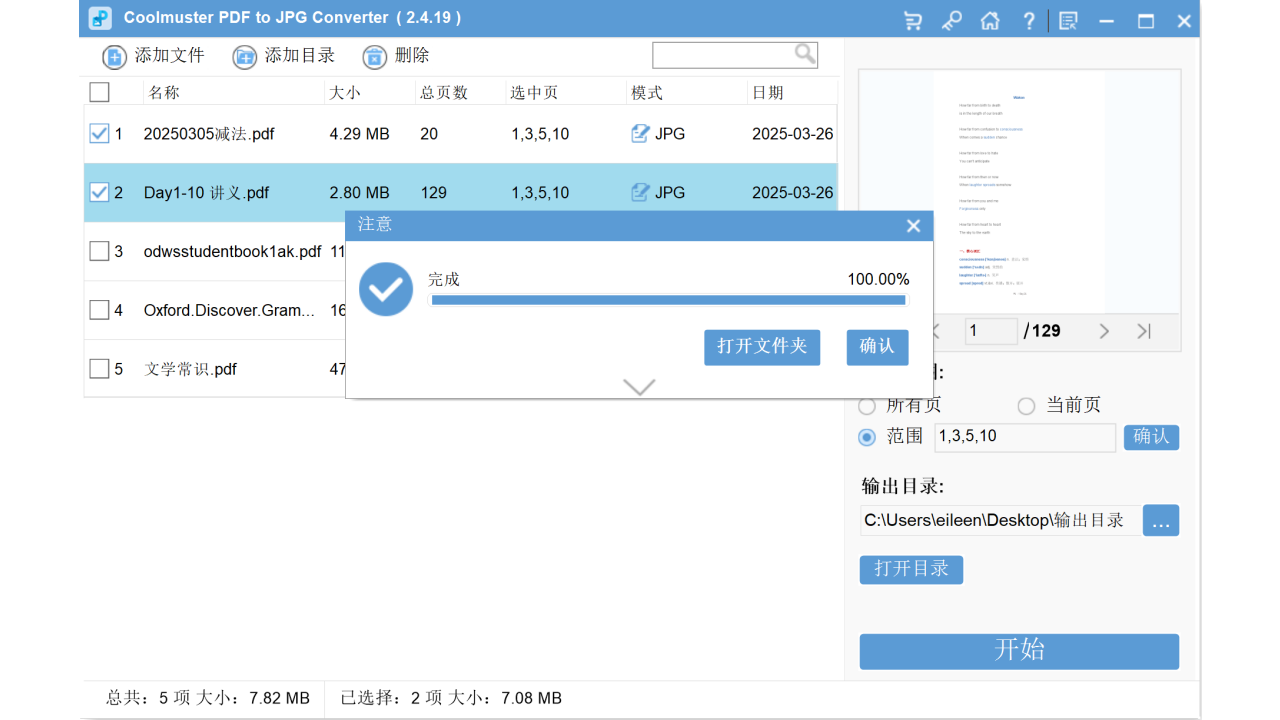Screen dimensions: 1280x720
Task: Click the home icon in the titlebar
Action: (x=990, y=19)
